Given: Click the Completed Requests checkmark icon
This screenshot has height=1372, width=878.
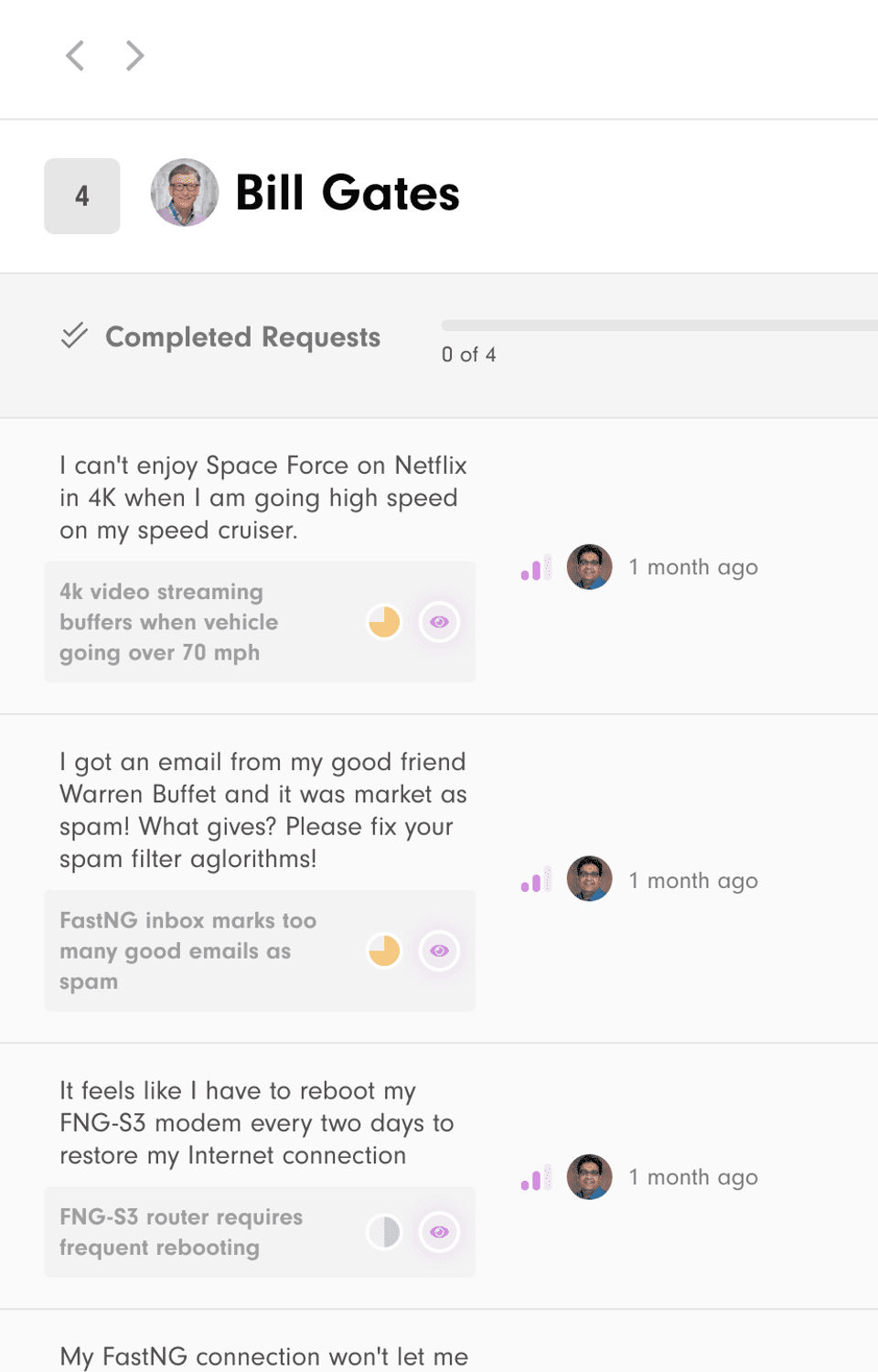Looking at the screenshot, I should pos(74,336).
